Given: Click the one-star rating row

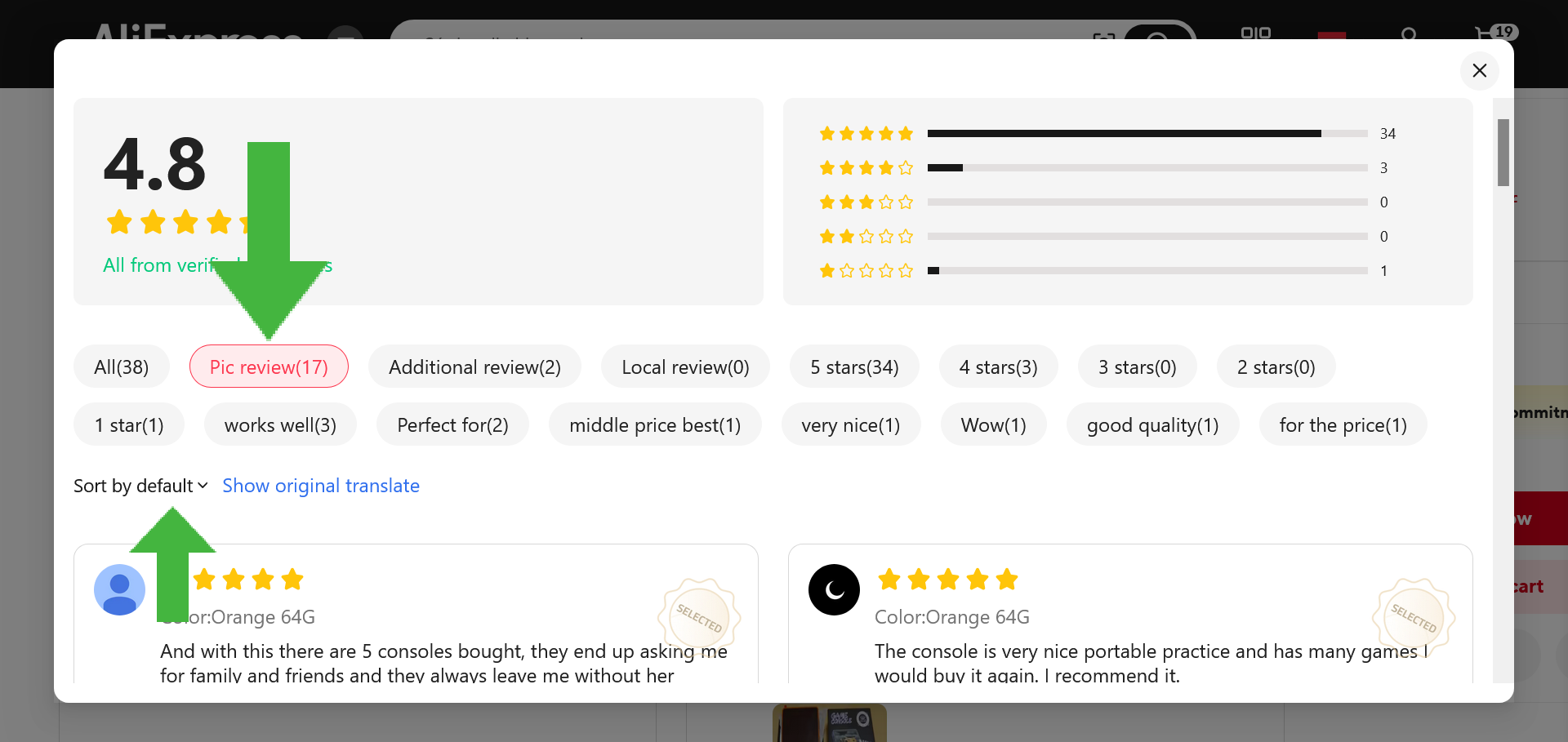Looking at the screenshot, I should pyautogui.click(x=1147, y=270).
